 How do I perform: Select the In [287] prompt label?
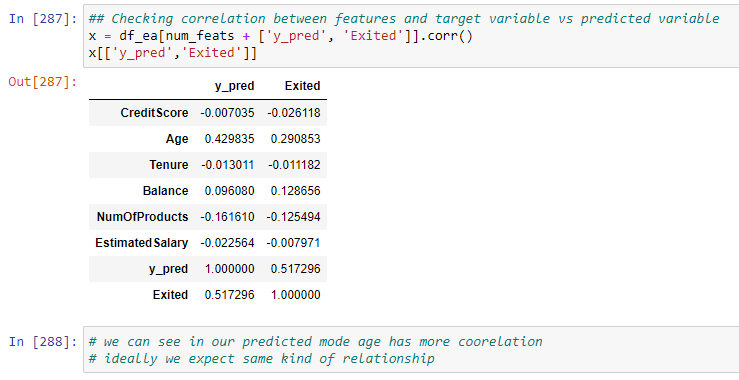coord(43,19)
